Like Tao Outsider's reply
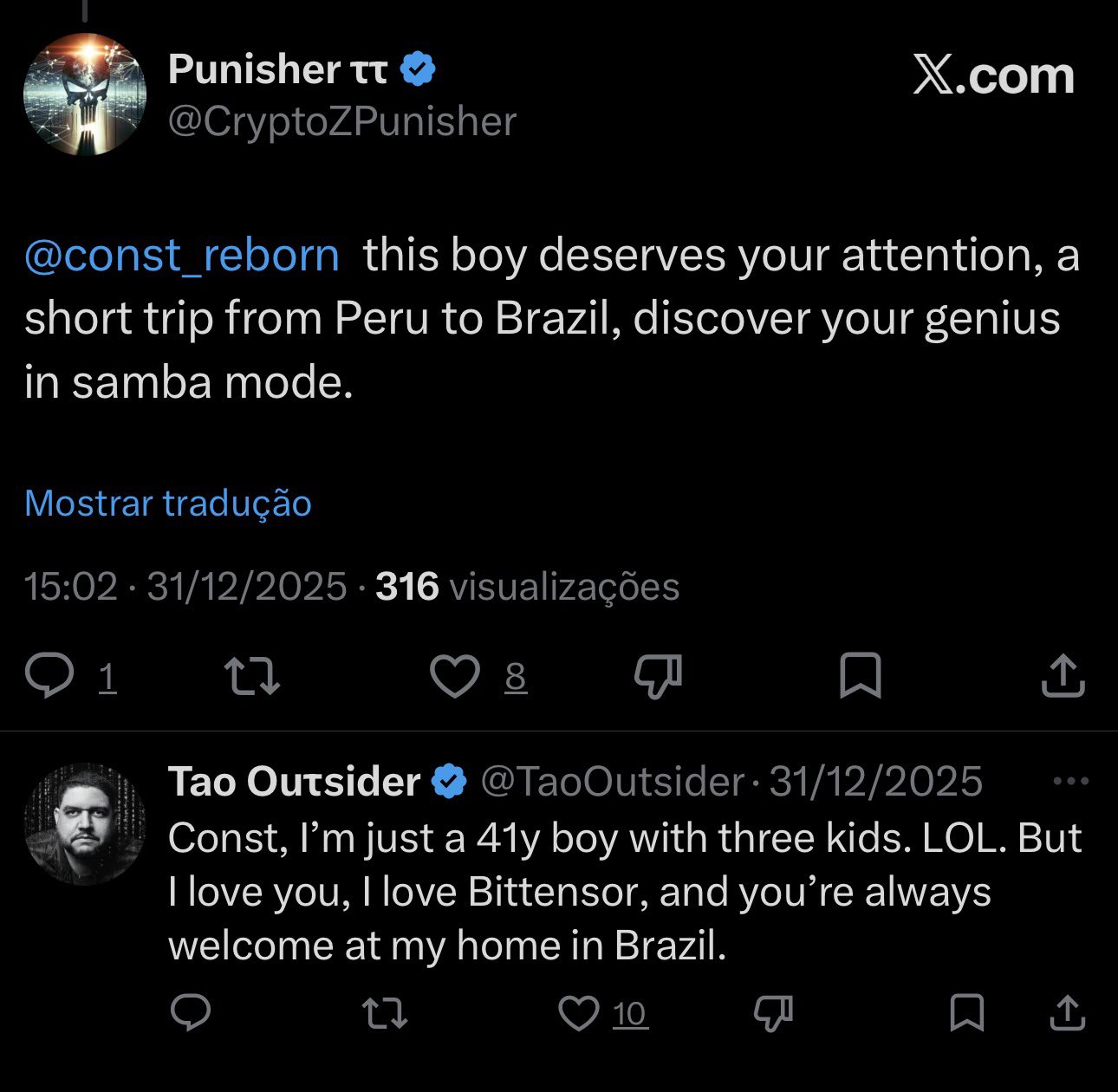 [x=578, y=1012]
